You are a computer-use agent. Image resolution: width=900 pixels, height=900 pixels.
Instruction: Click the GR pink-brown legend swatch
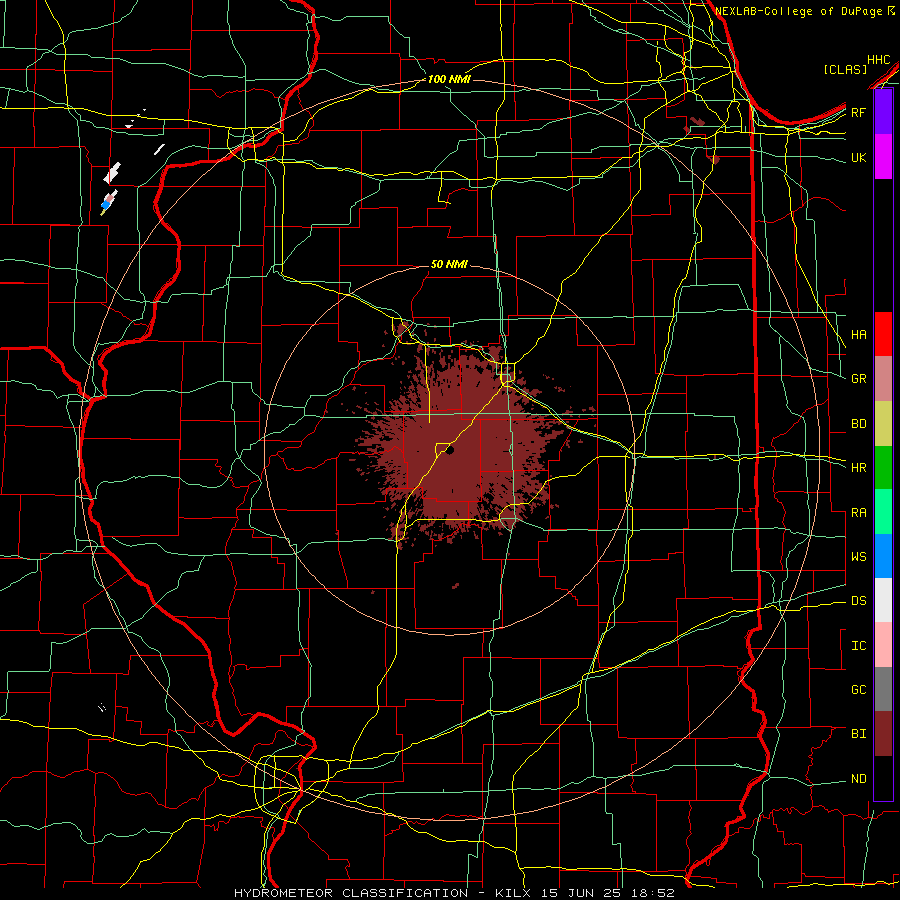pos(883,379)
